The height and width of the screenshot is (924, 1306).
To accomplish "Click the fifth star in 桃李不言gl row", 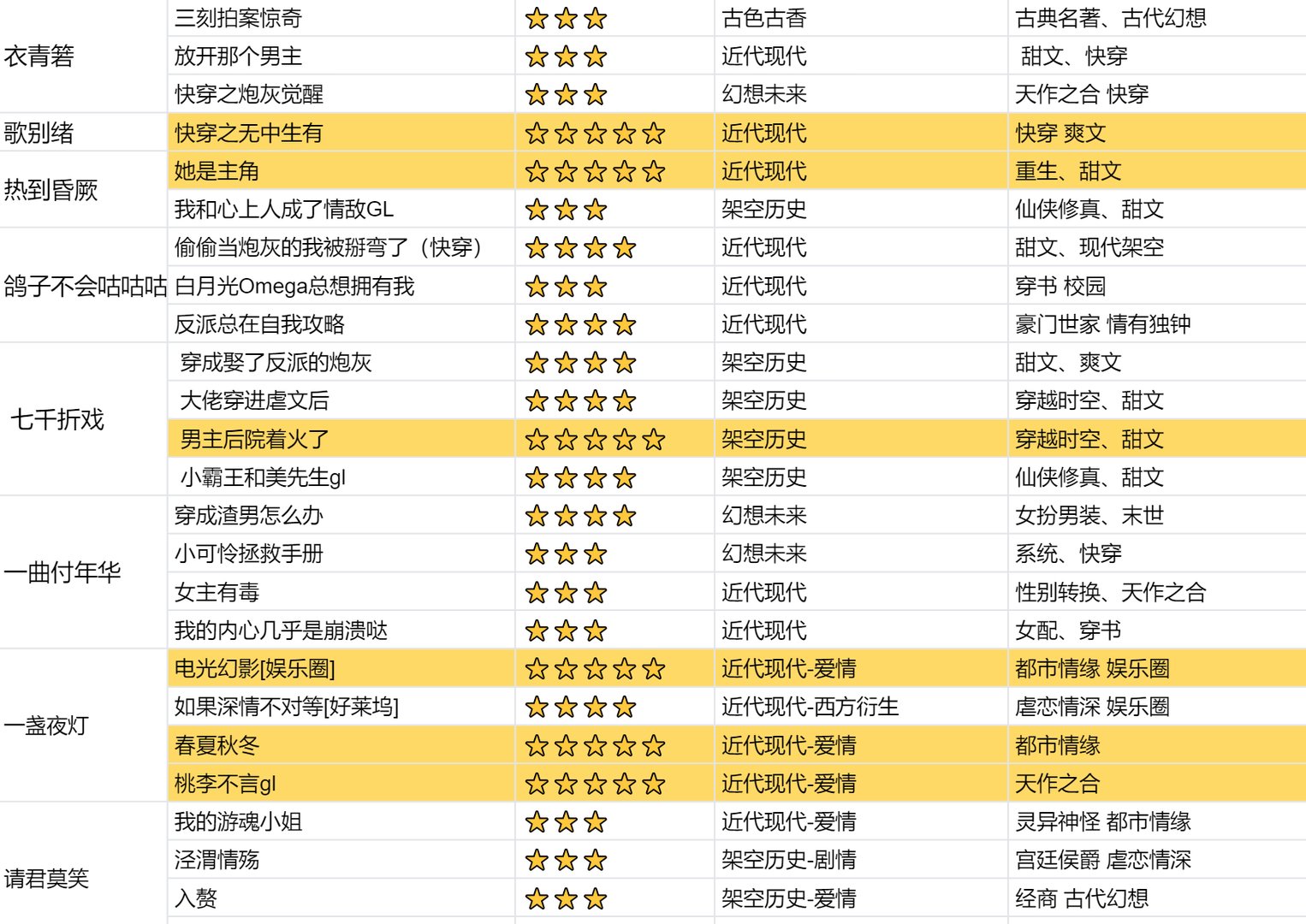I will (654, 784).
